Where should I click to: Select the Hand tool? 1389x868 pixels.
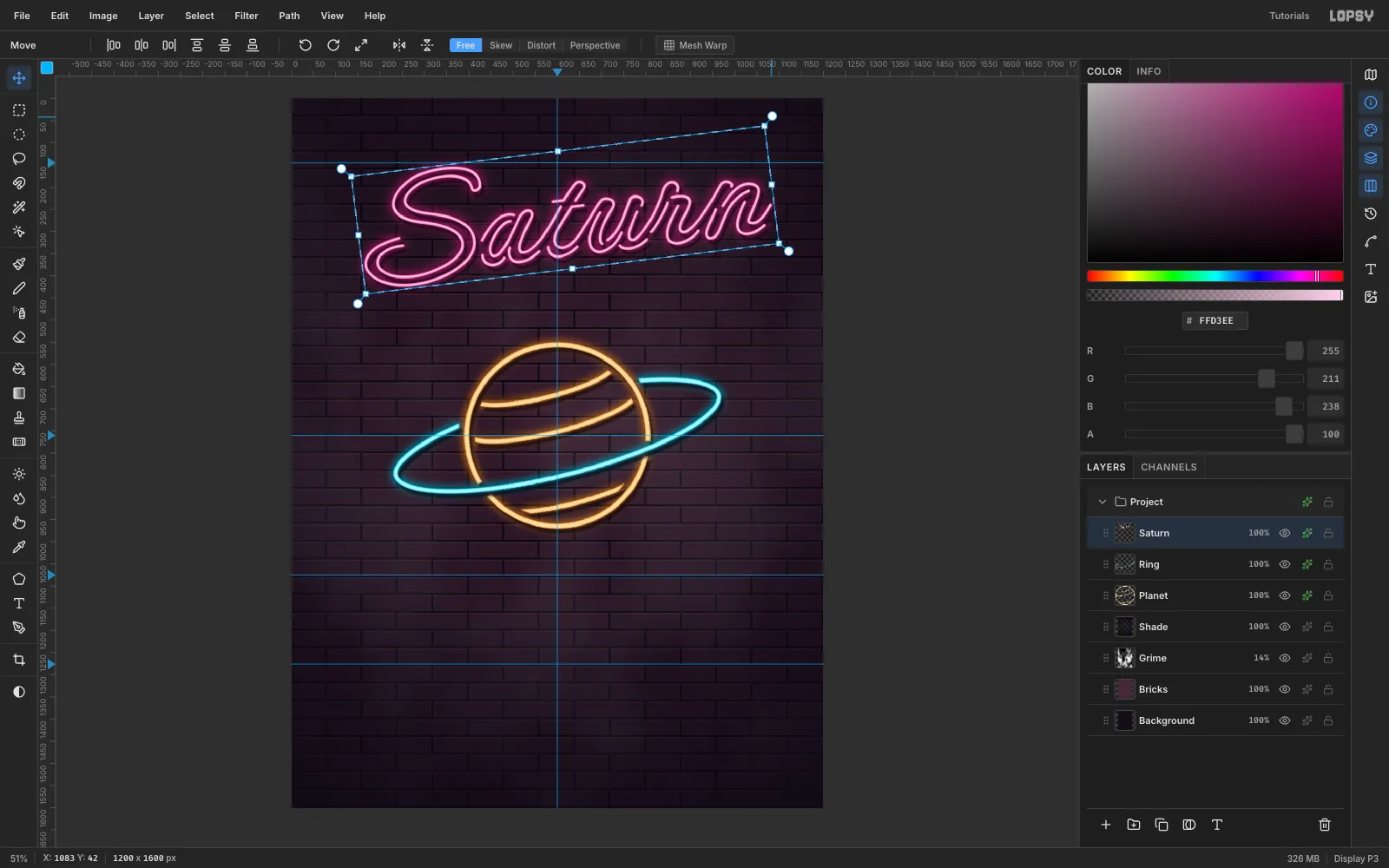coord(19,523)
